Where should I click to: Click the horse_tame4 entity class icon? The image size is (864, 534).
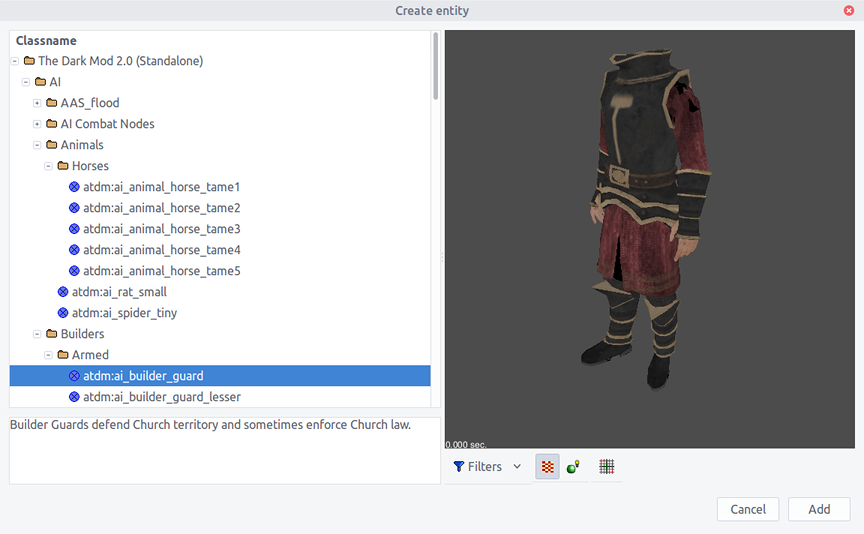(x=74, y=250)
